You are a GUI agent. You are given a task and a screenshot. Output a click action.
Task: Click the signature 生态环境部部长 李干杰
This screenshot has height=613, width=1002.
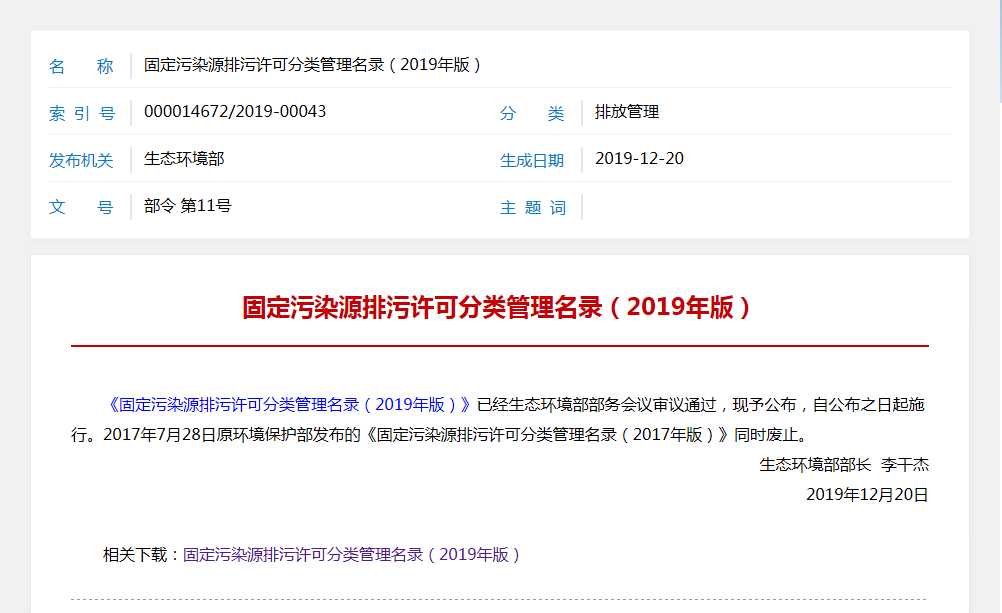click(844, 464)
